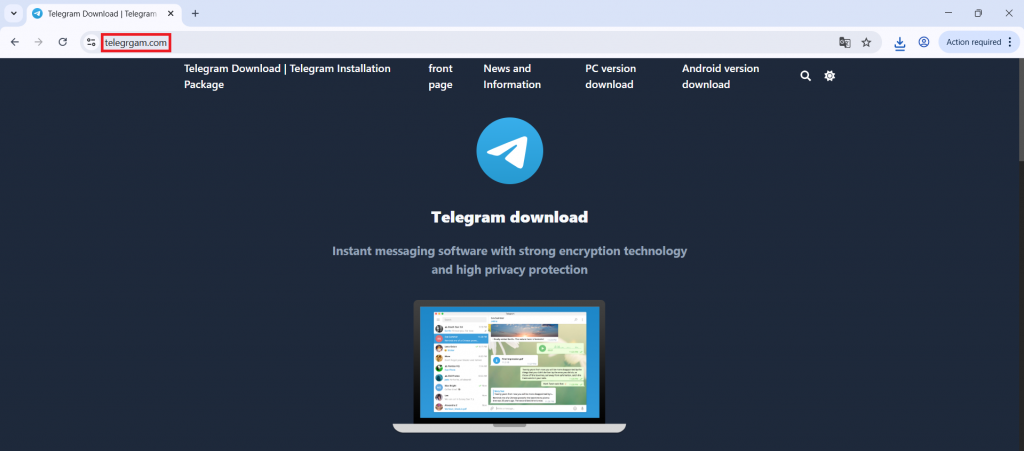The height and width of the screenshot is (451, 1024).
Task: Open News and Information menu item
Action: (x=512, y=76)
